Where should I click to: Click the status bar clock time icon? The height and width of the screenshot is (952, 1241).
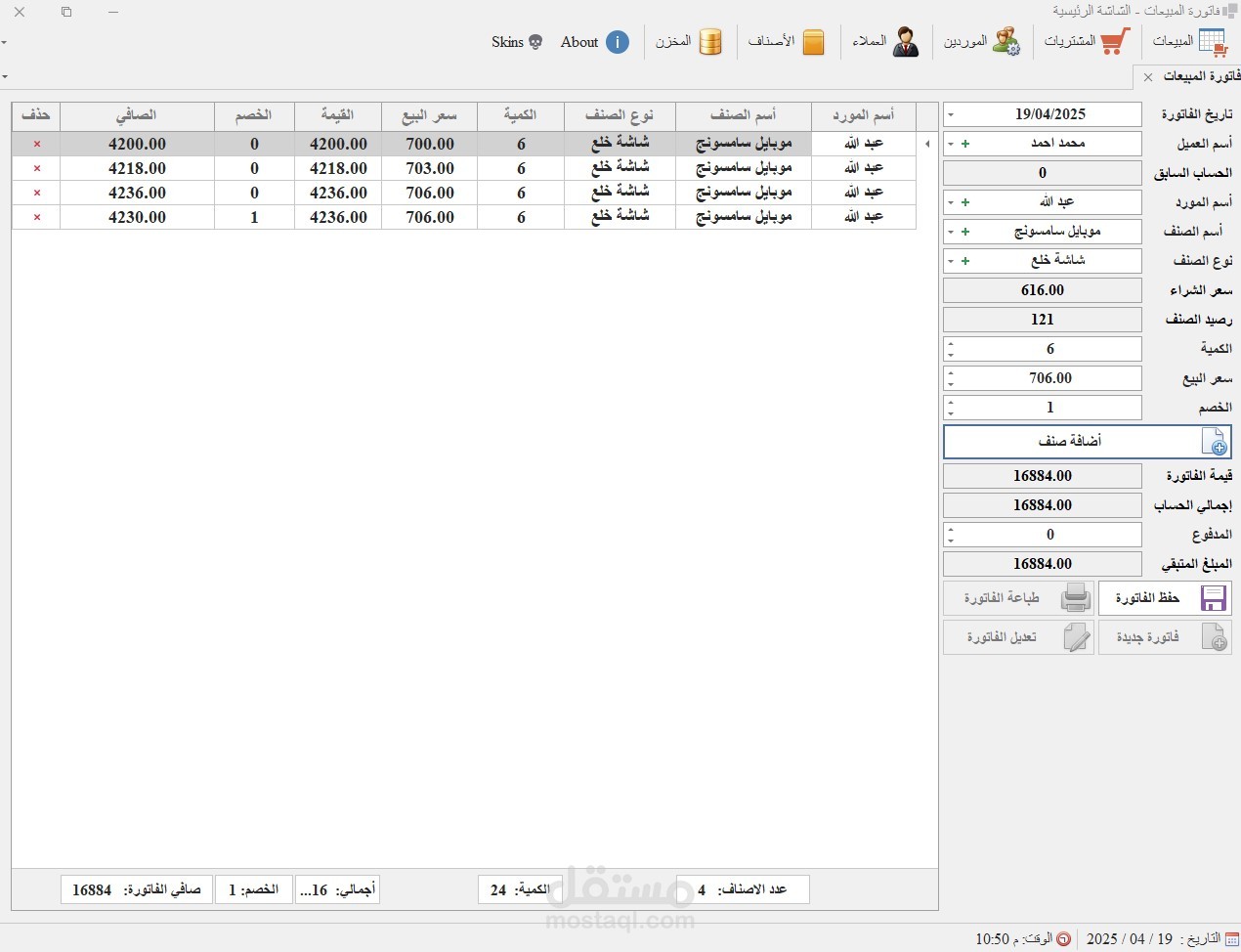pos(1064,938)
